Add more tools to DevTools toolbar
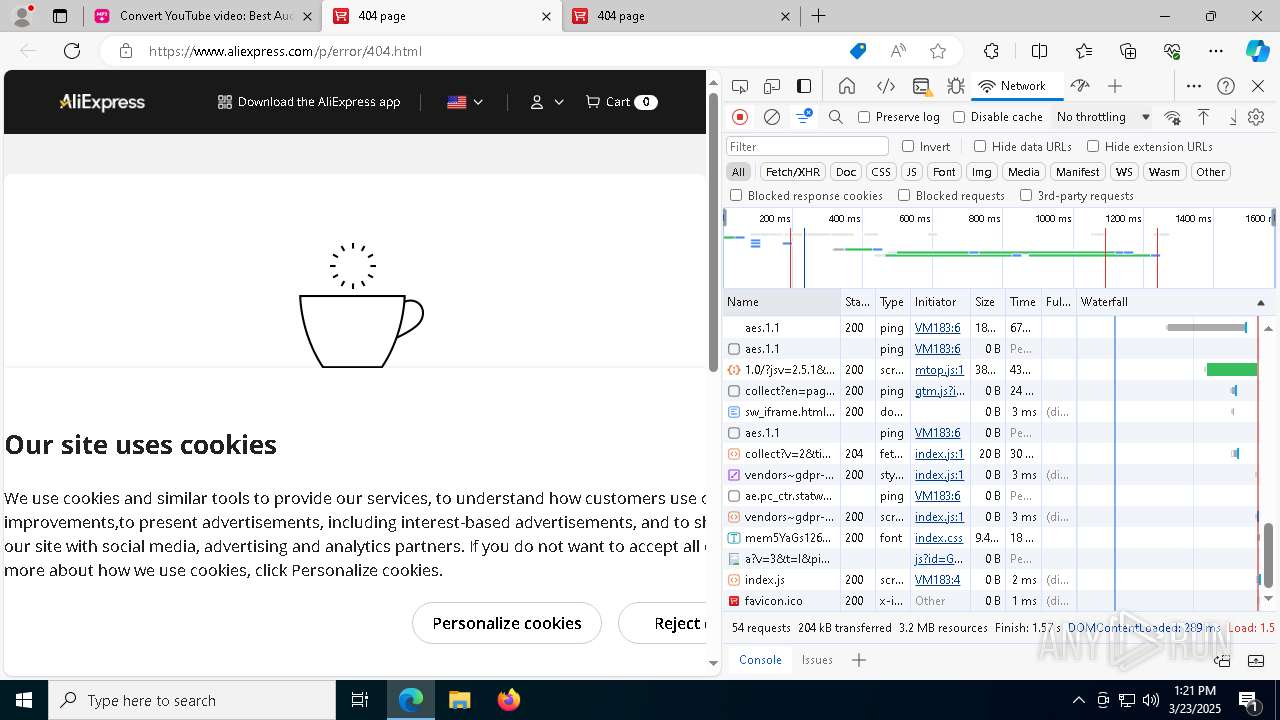 1115,86
